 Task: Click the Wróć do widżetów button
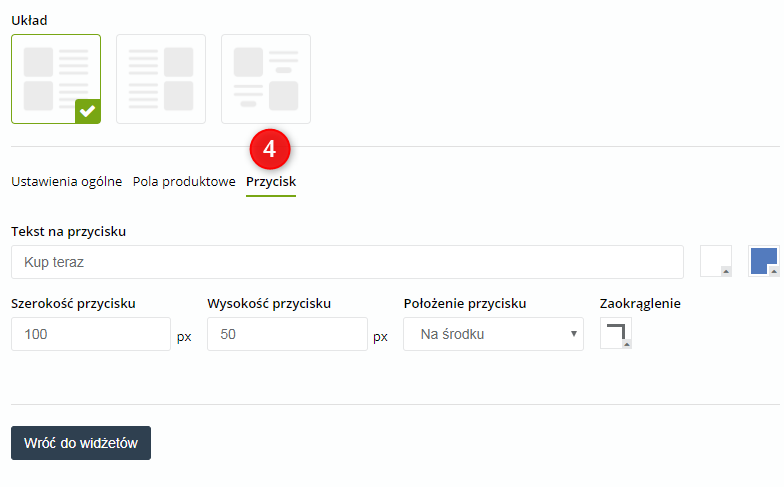(81, 443)
